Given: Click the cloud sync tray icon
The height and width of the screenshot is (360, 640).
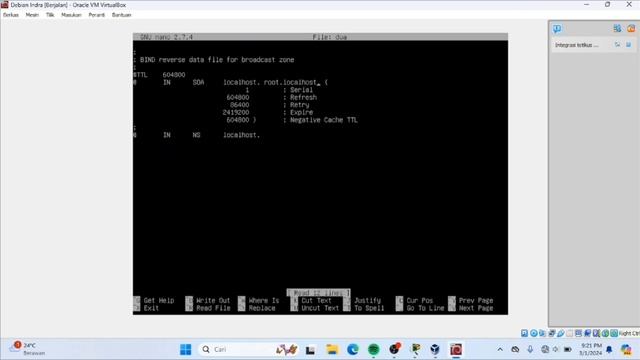Looking at the screenshot, I should click(515, 349).
